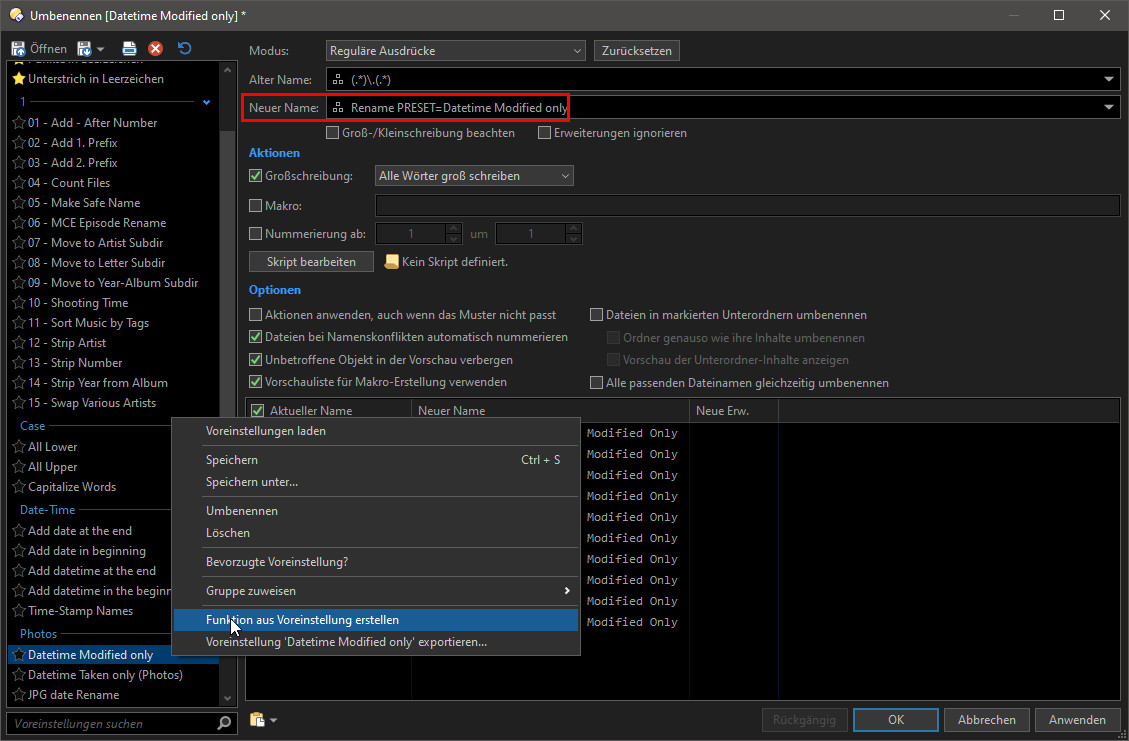
Task: Click the star beside Time-Stamp Names
Action: (x=19, y=611)
